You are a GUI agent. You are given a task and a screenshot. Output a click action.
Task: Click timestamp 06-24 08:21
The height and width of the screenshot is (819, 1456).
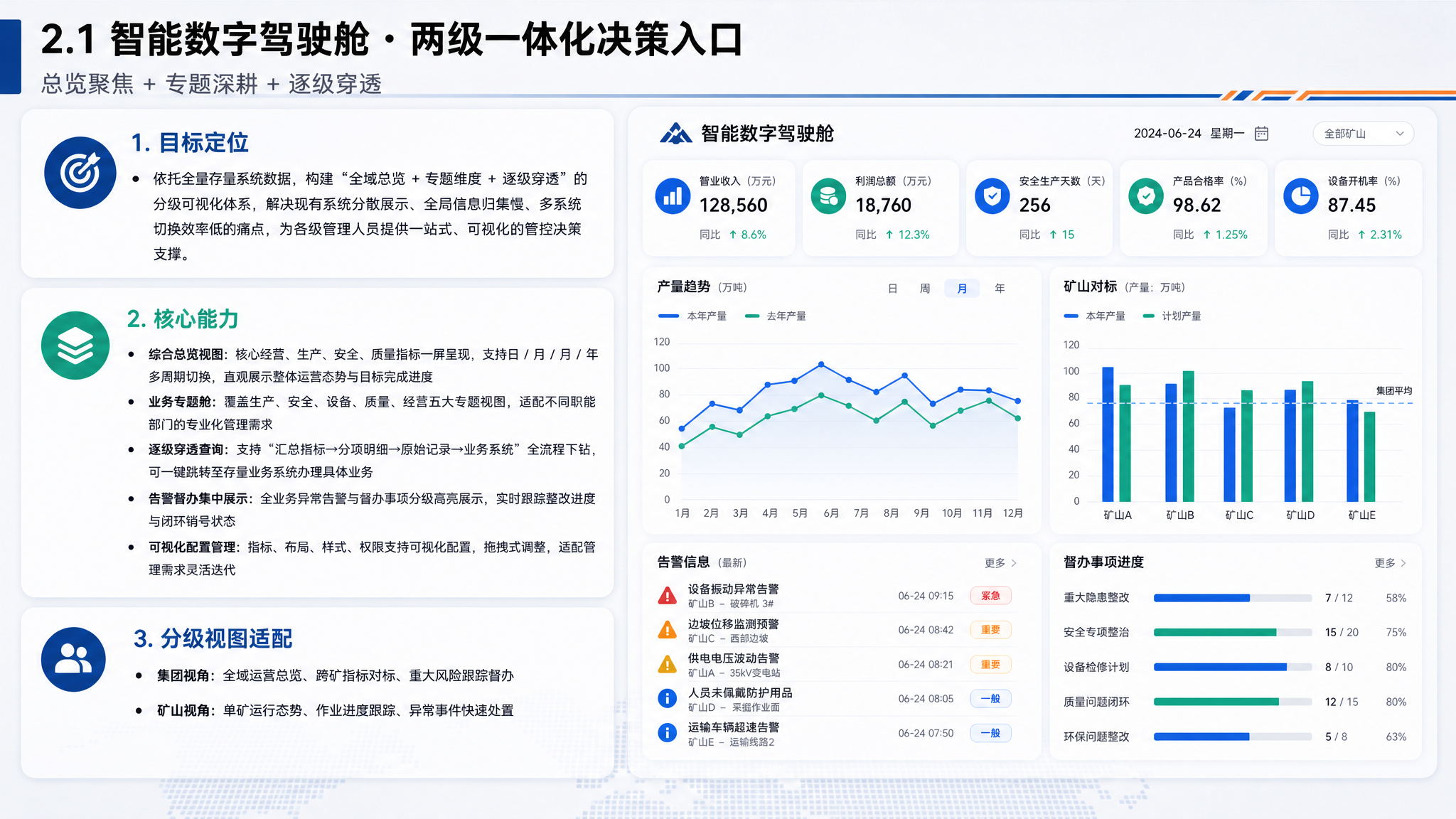[926, 665]
